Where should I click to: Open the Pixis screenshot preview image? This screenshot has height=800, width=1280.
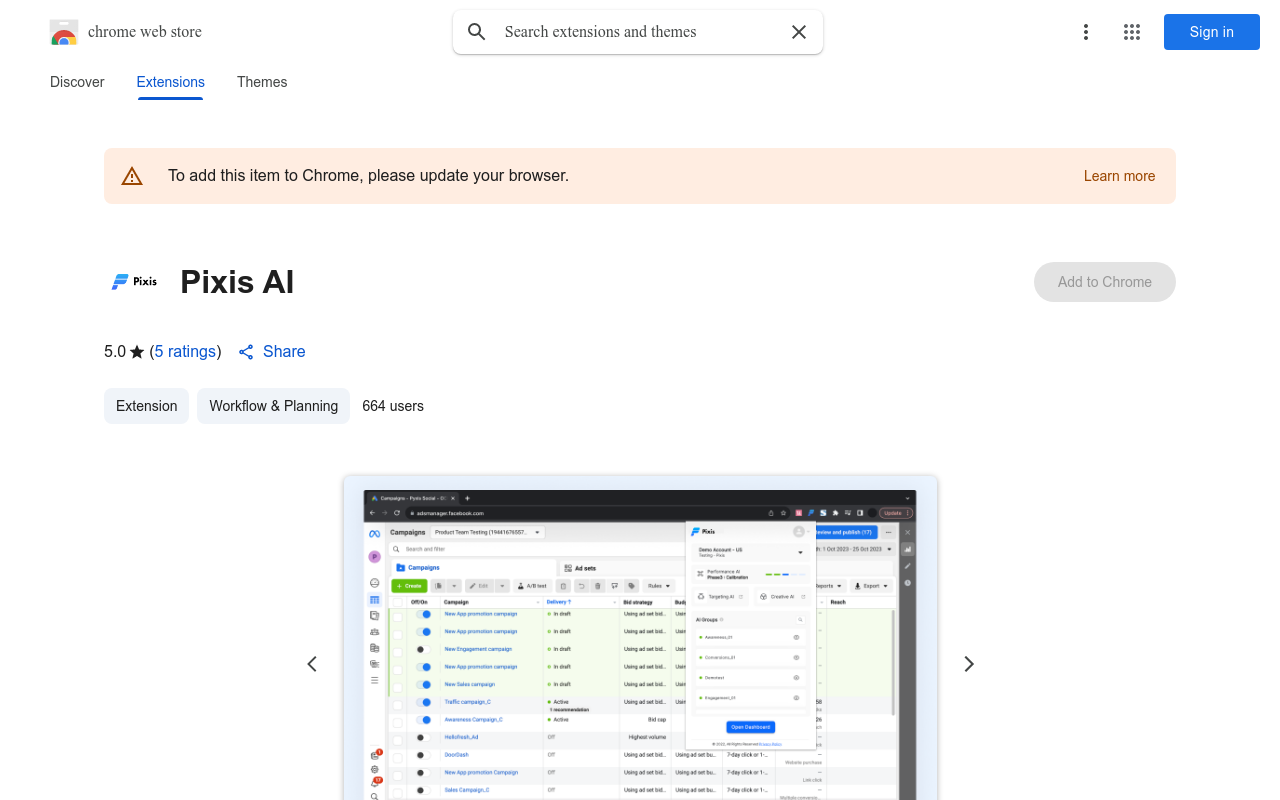[x=640, y=638]
